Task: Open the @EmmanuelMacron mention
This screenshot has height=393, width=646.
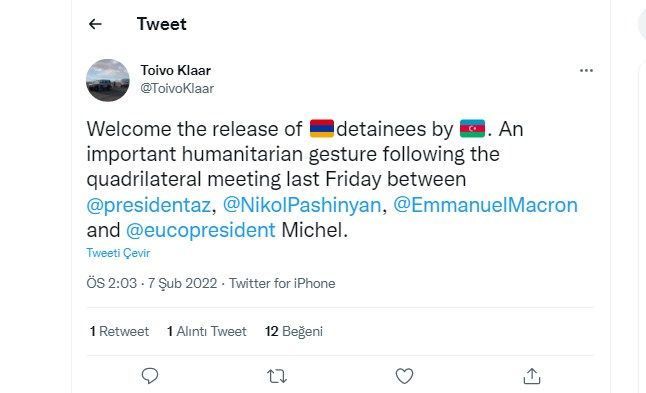Action: coord(485,205)
